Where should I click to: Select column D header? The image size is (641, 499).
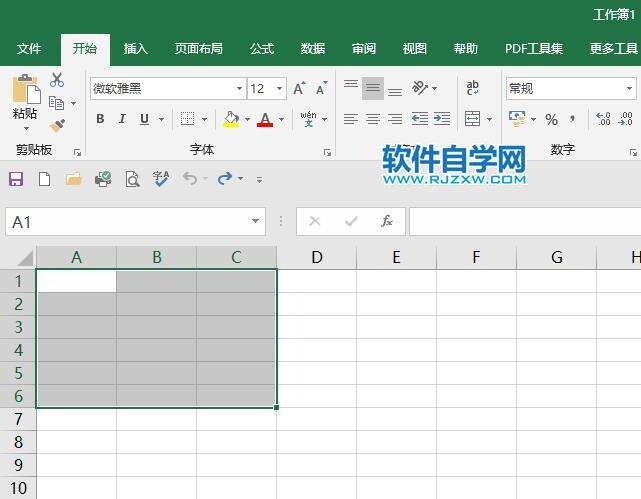[x=317, y=257]
